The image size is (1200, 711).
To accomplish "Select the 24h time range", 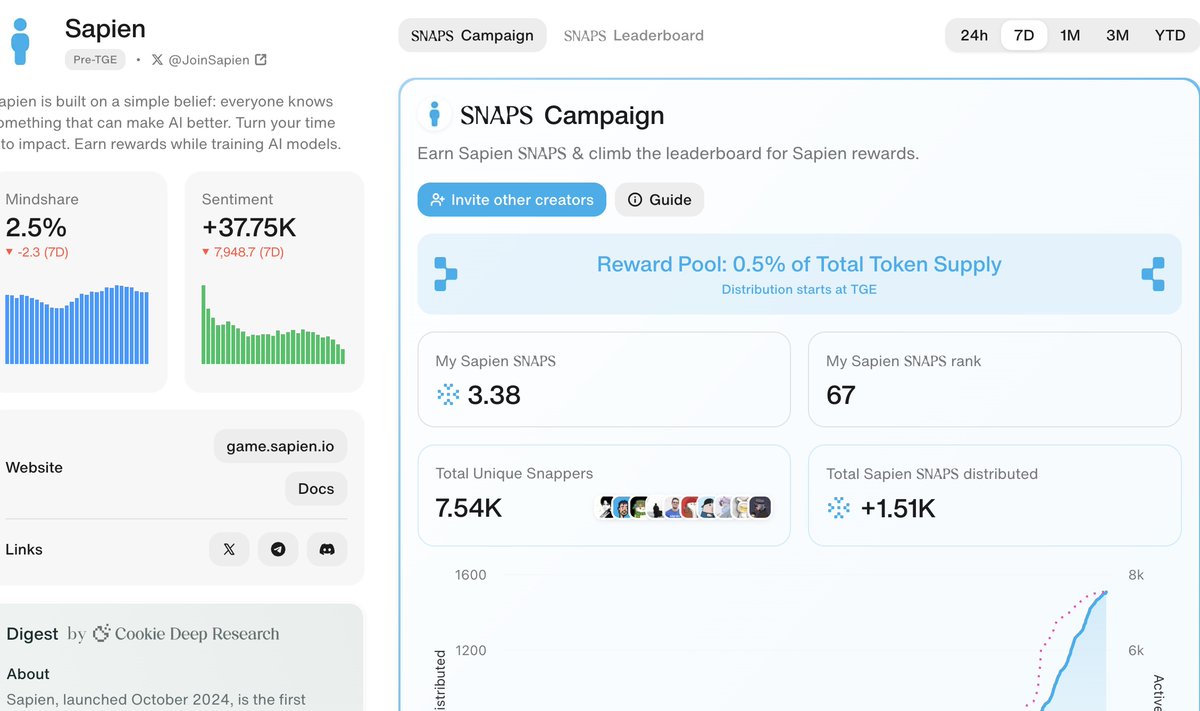I will [974, 35].
